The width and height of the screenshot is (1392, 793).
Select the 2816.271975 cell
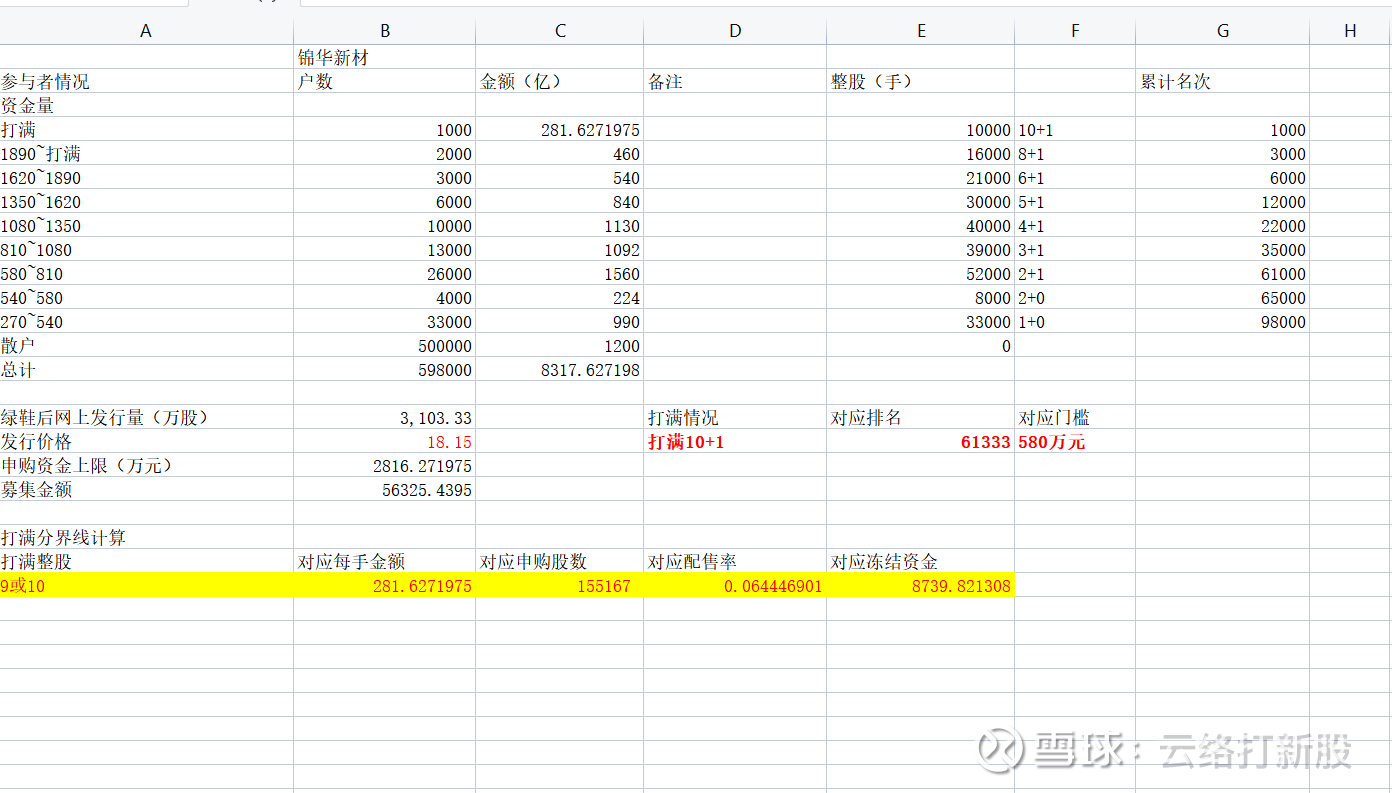click(384, 465)
